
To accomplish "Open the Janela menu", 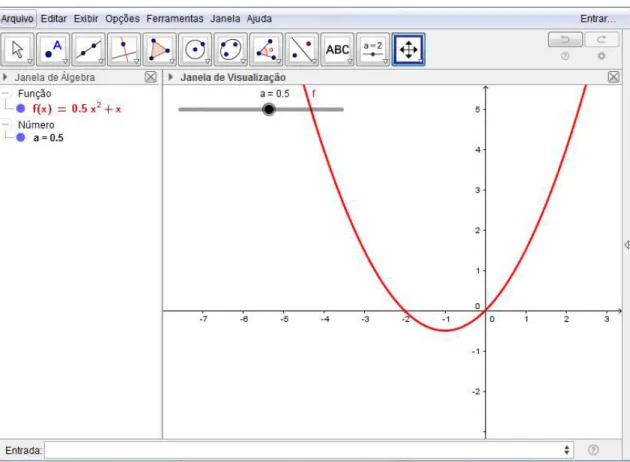I will point(225,18).
